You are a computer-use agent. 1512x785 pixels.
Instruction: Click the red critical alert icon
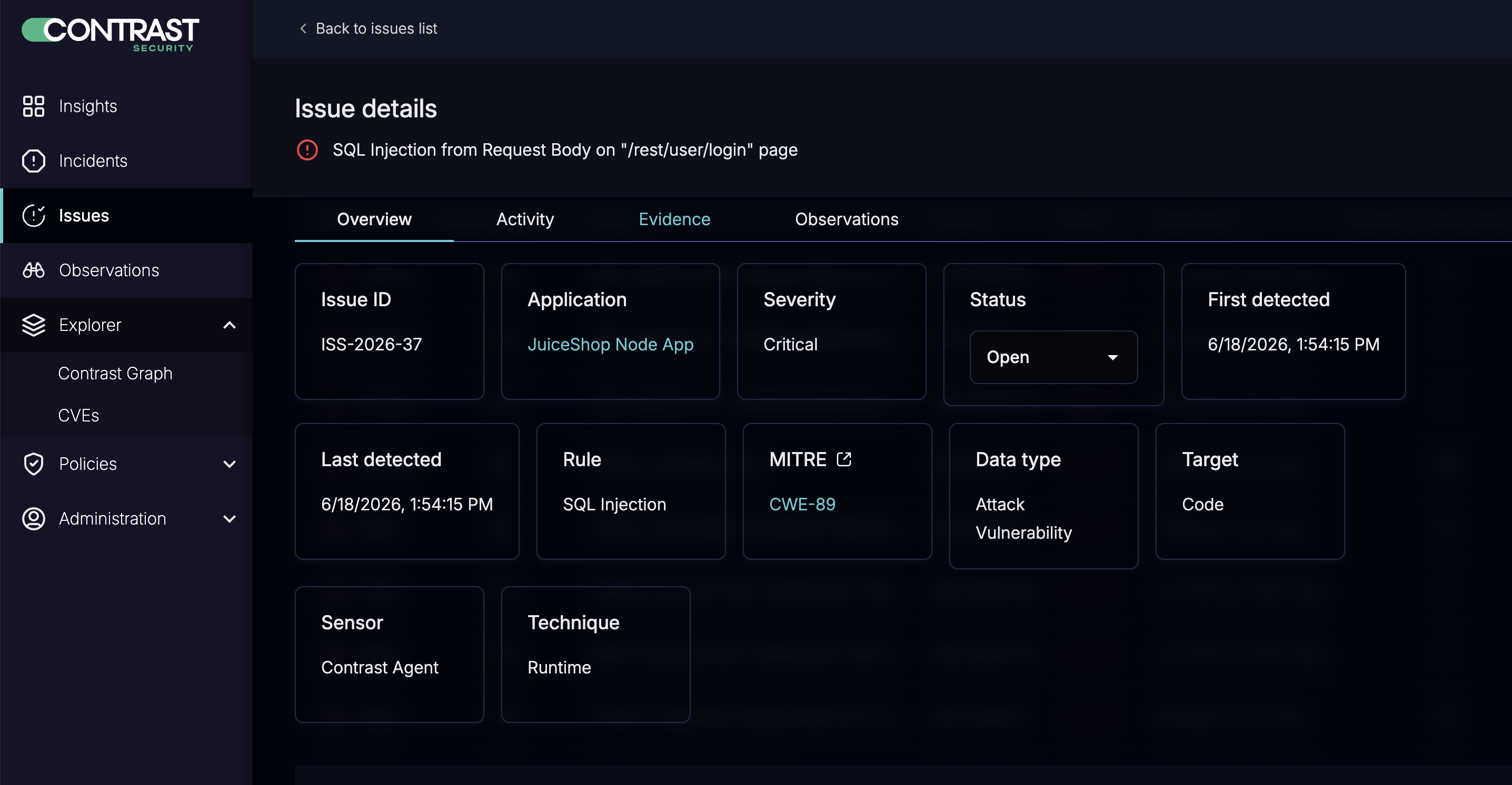click(307, 149)
